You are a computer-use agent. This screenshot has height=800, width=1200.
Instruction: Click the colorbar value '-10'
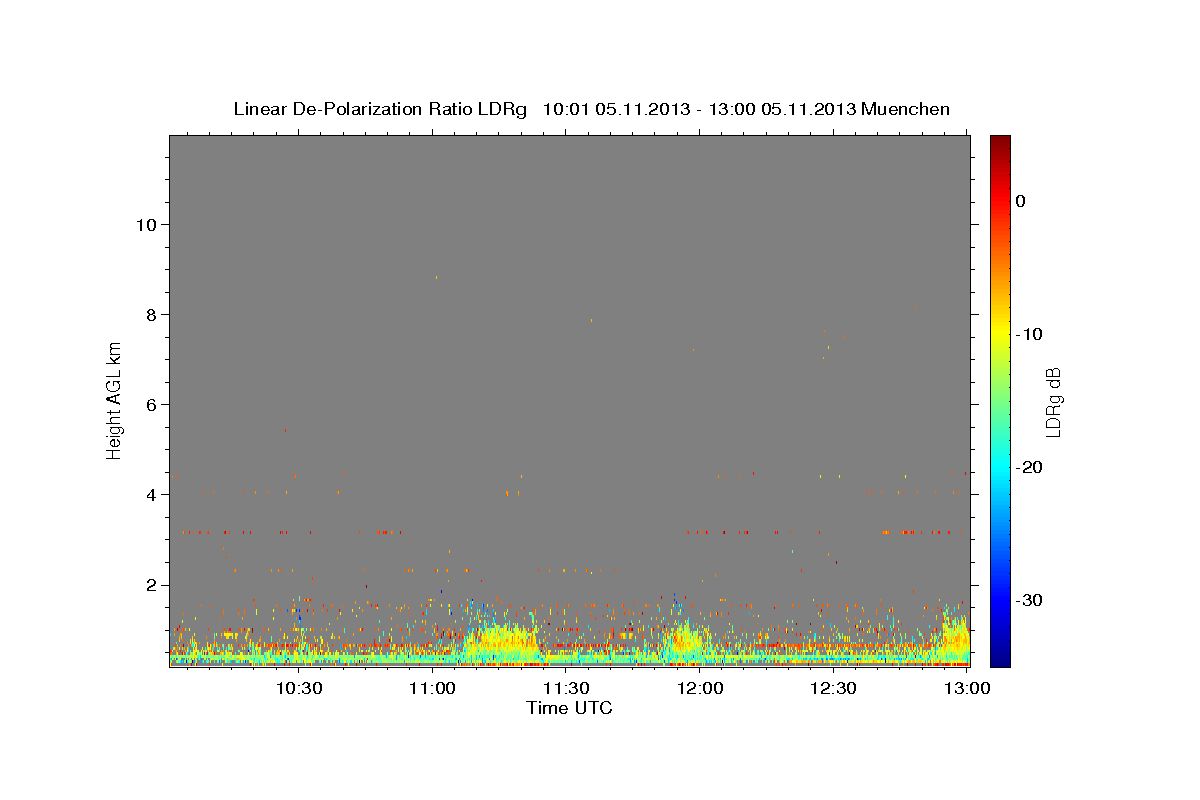[1030, 334]
